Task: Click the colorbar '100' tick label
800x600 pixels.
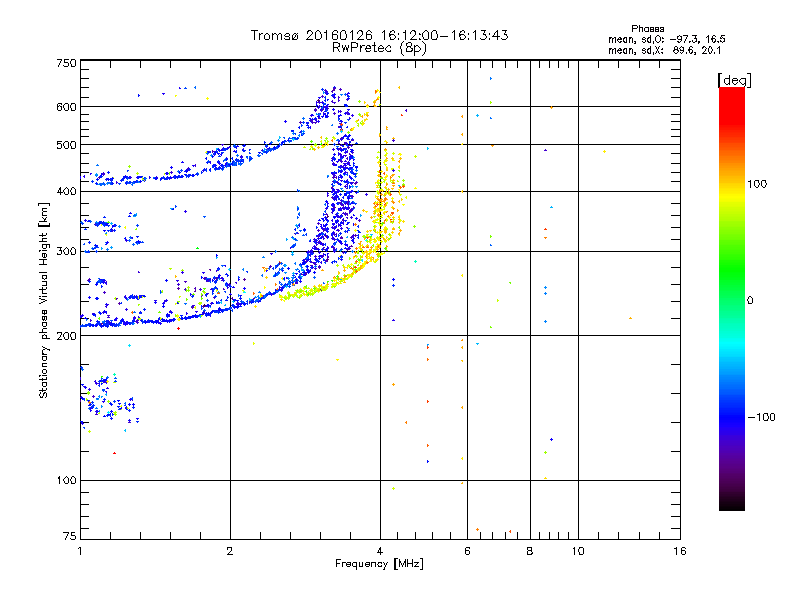Action: (757, 184)
